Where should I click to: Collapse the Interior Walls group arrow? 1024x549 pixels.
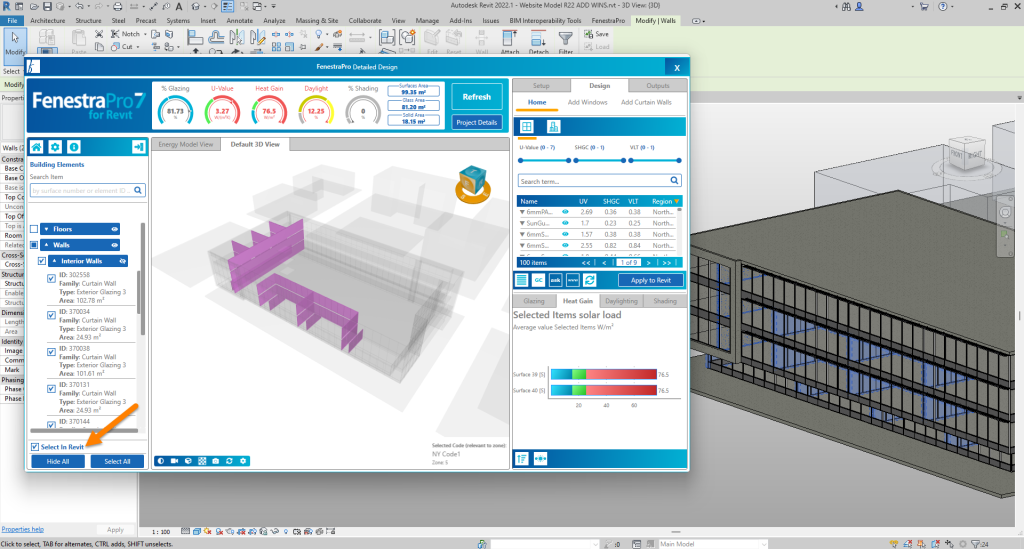click(54, 261)
